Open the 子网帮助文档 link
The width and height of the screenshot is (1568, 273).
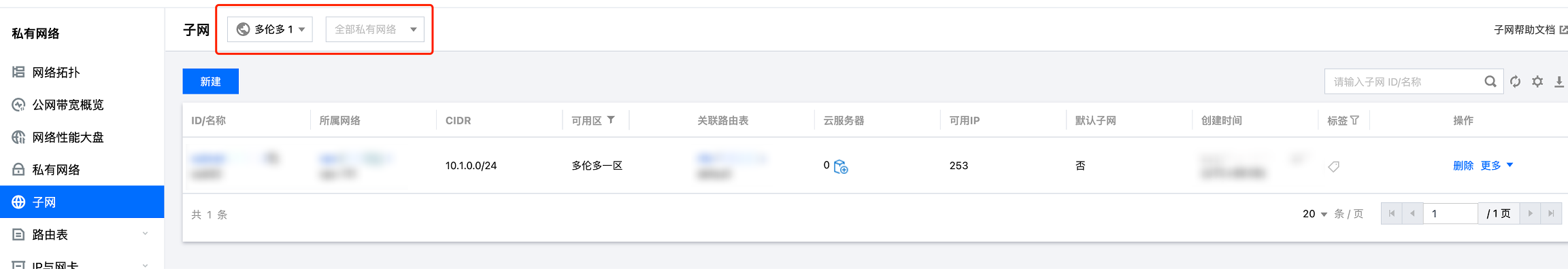(1524, 30)
